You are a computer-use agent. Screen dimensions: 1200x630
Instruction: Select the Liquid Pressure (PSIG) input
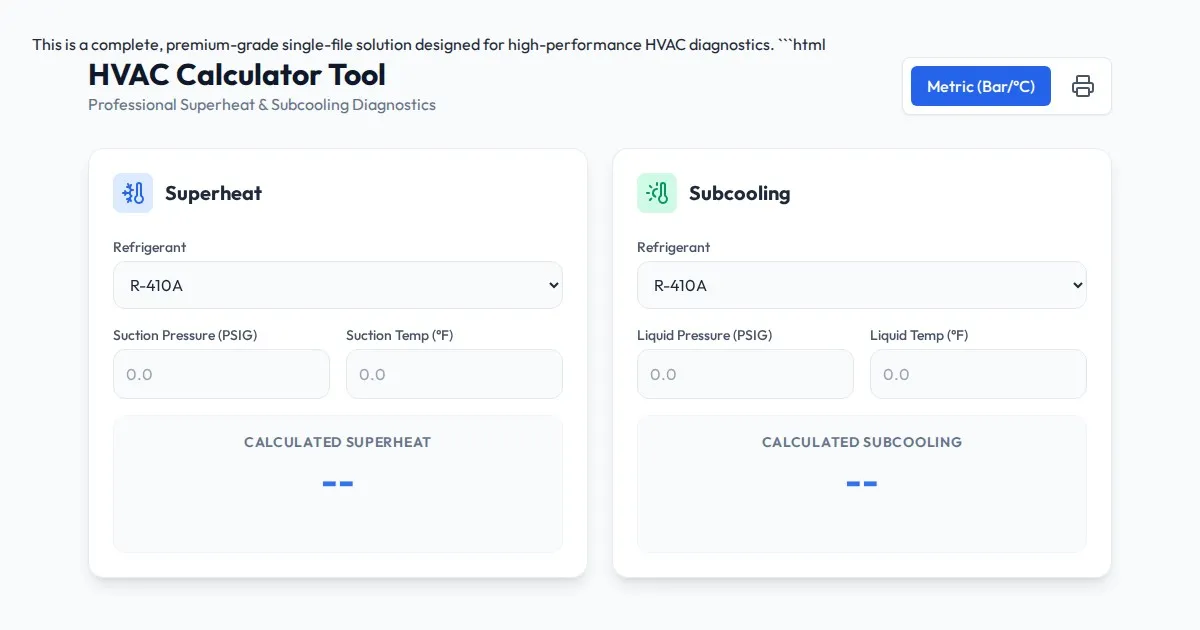745,374
